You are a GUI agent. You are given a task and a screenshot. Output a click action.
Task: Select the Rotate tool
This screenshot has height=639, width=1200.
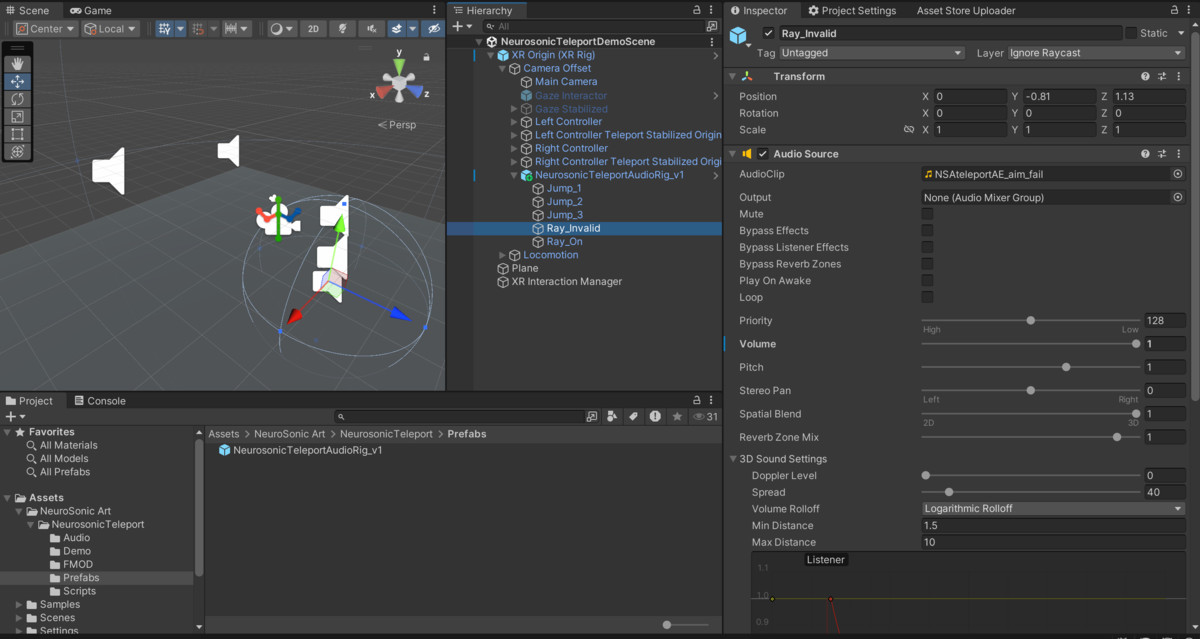point(16,99)
